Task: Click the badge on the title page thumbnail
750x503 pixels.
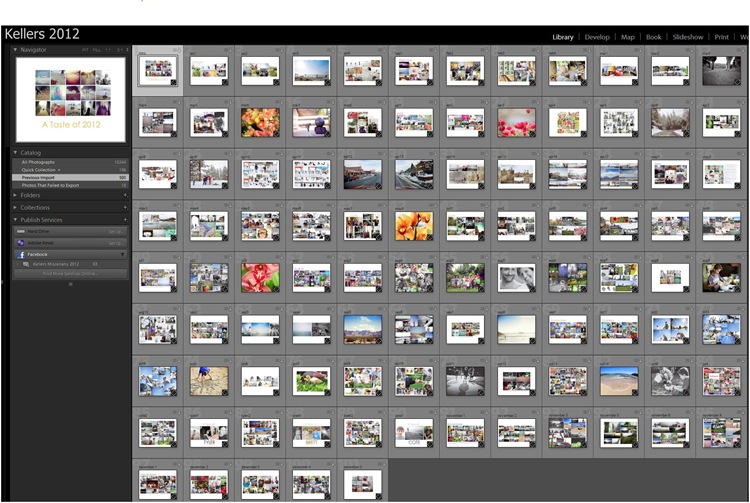Action: pyautogui.click(x=174, y=82)
